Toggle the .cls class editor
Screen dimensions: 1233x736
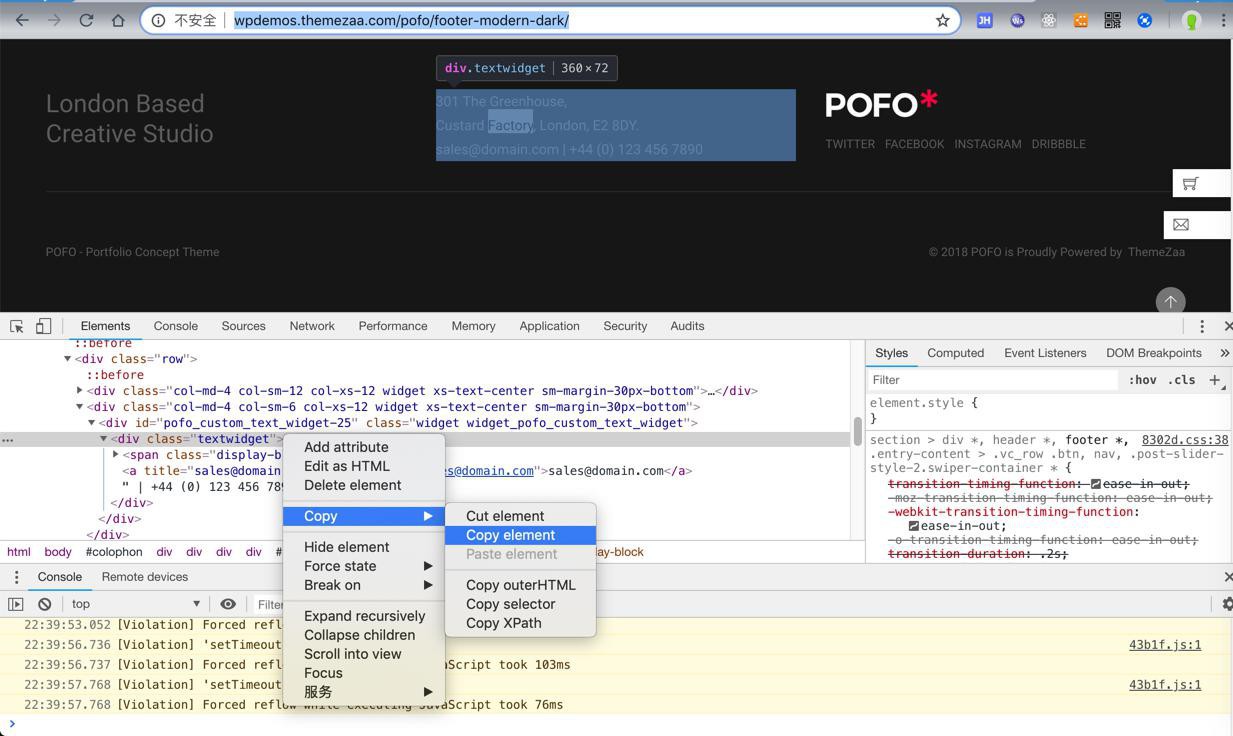pos(1181,380)
